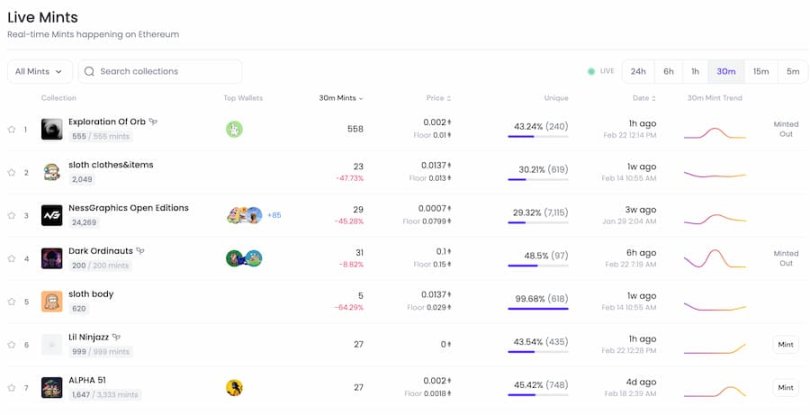Show the +85 more wallets link
This screenshot has height=415, width=810.
(x=274, y=215)
